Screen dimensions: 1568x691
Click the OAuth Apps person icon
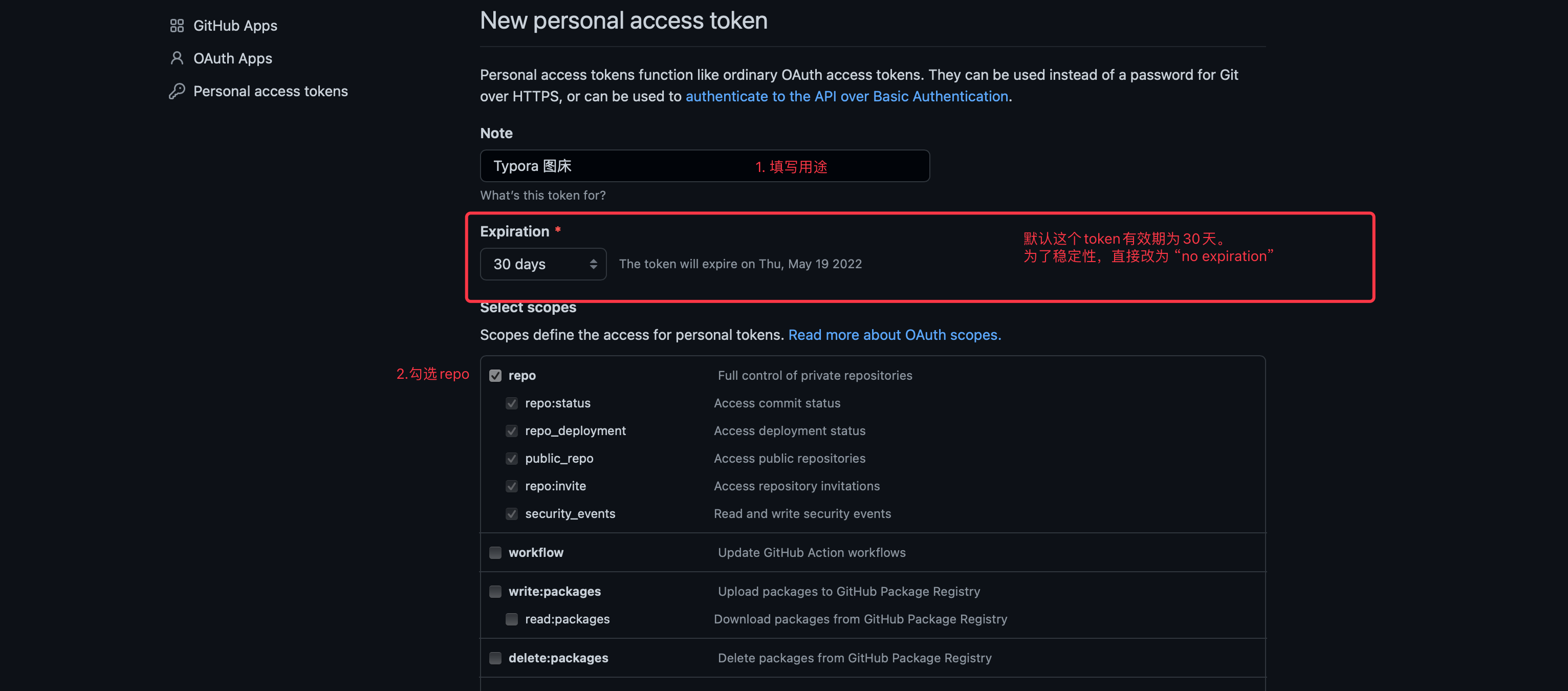tap(177, 58)
